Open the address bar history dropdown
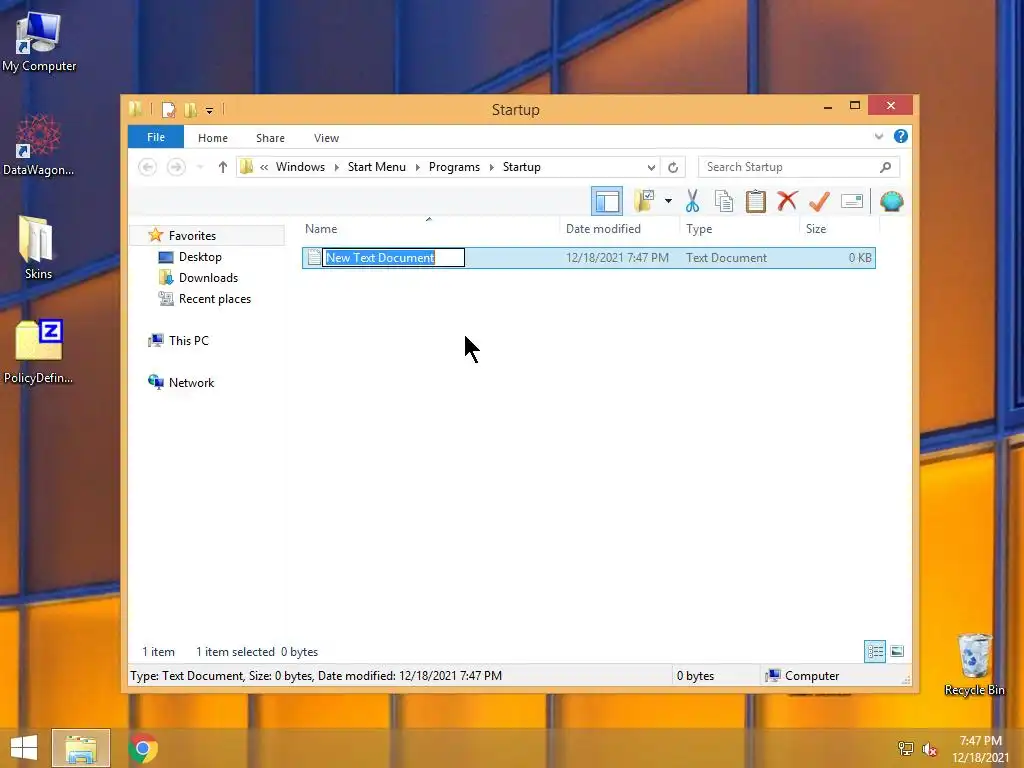Image resolution: width=1024 pixels, height=768 pixels. point(651,167)
